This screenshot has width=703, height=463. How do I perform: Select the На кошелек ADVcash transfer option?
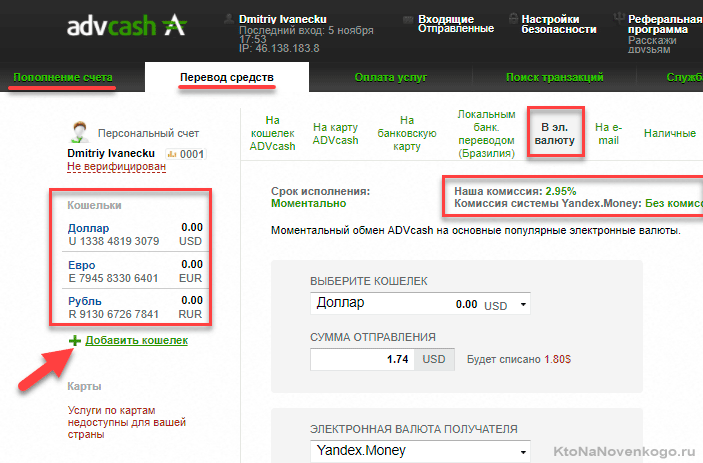(273, 133)
